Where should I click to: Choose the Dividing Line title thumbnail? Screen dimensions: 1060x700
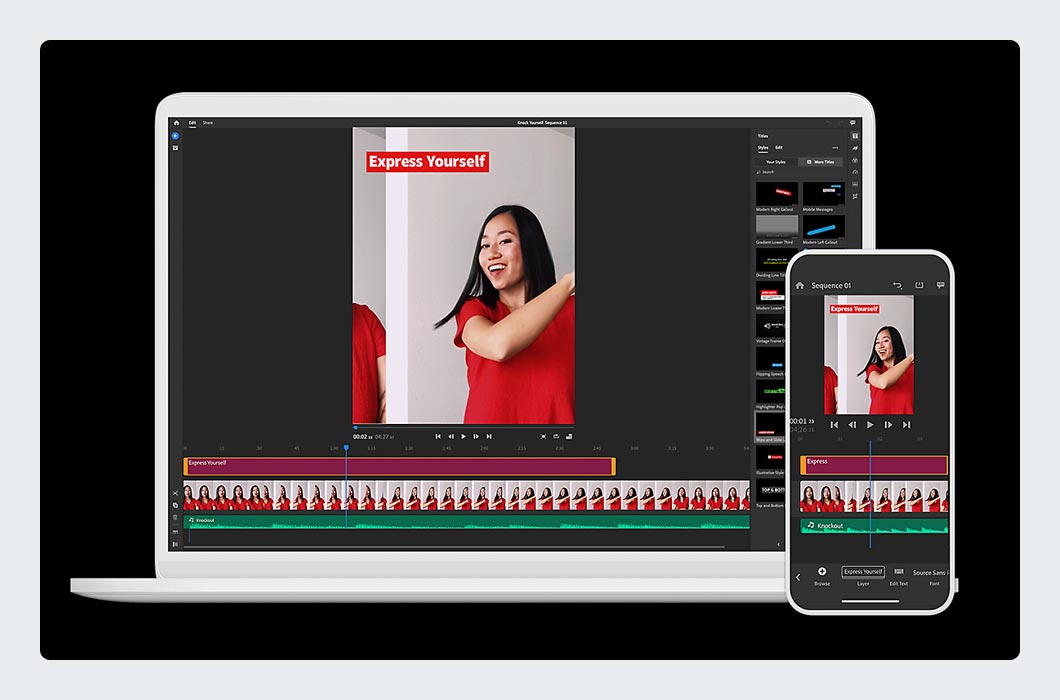[x=772, y=260]
